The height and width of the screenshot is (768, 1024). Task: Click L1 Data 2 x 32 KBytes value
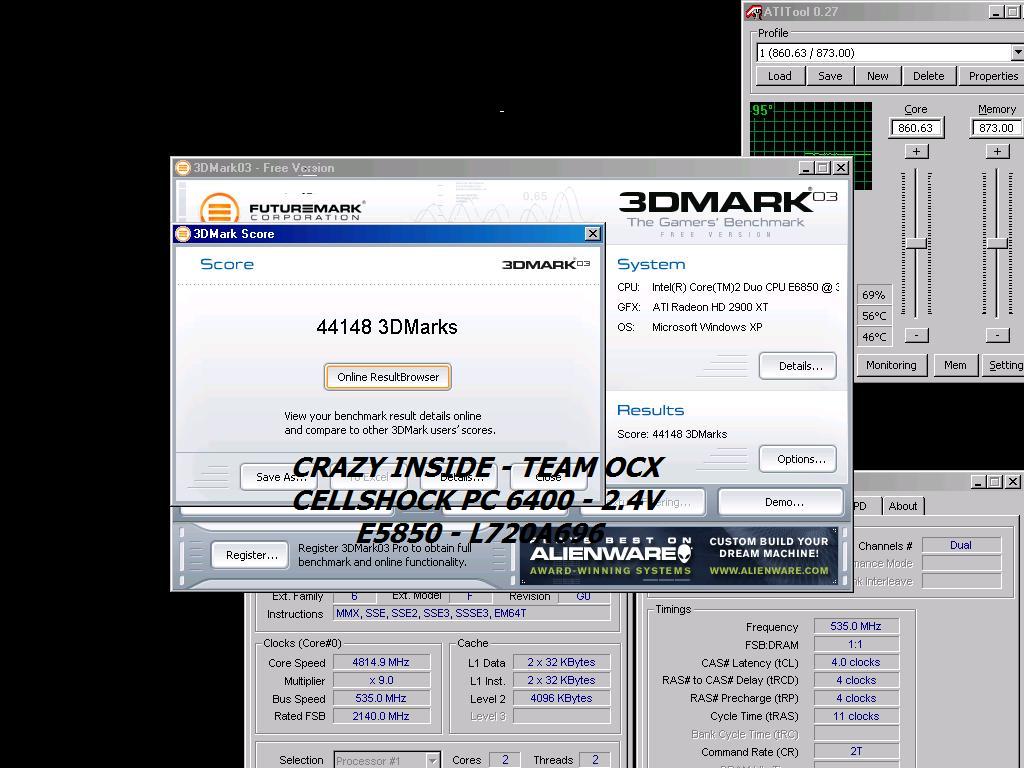(562, 662)
